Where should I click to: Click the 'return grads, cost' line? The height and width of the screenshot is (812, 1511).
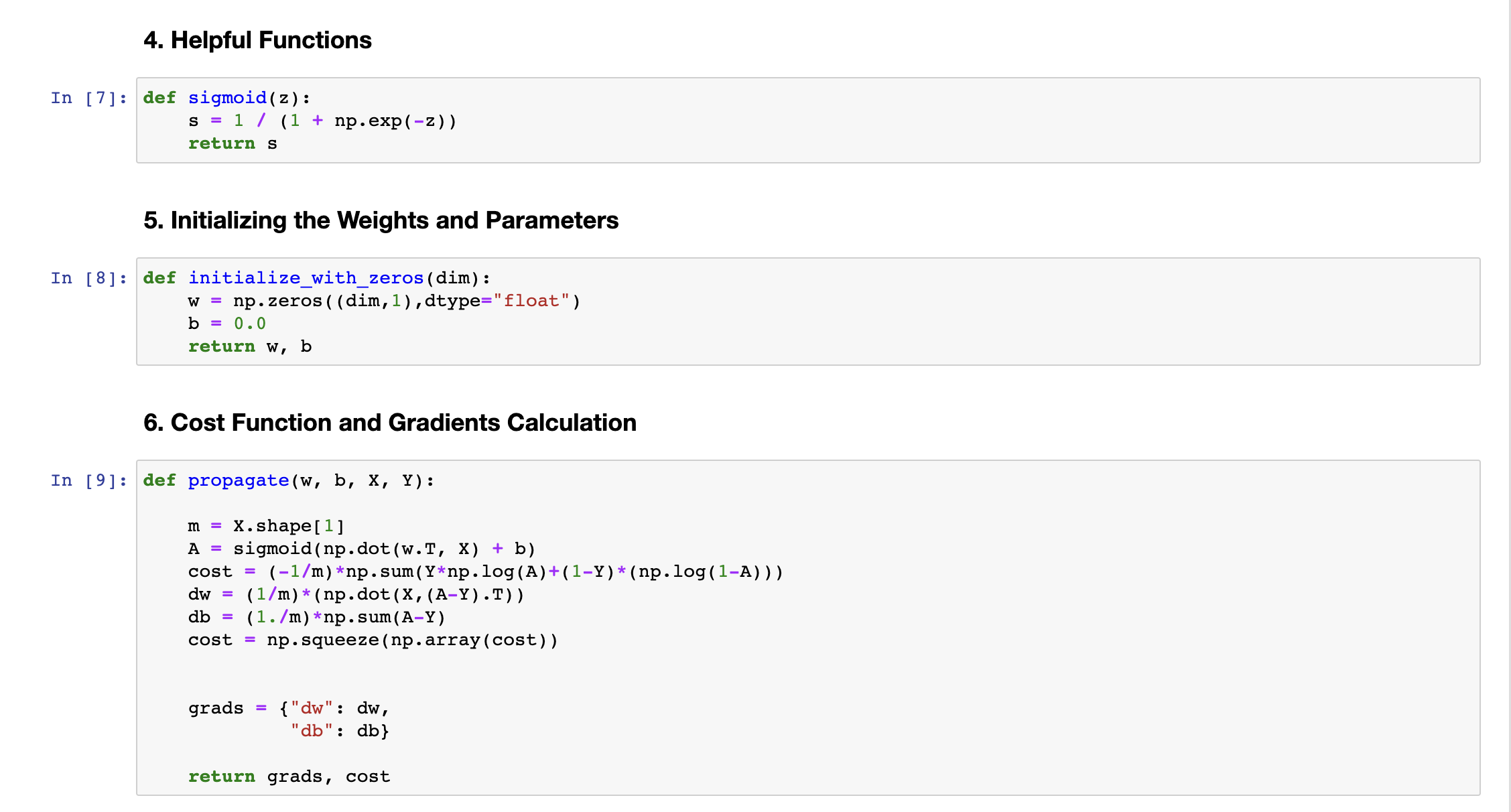(x=289, y=777)
